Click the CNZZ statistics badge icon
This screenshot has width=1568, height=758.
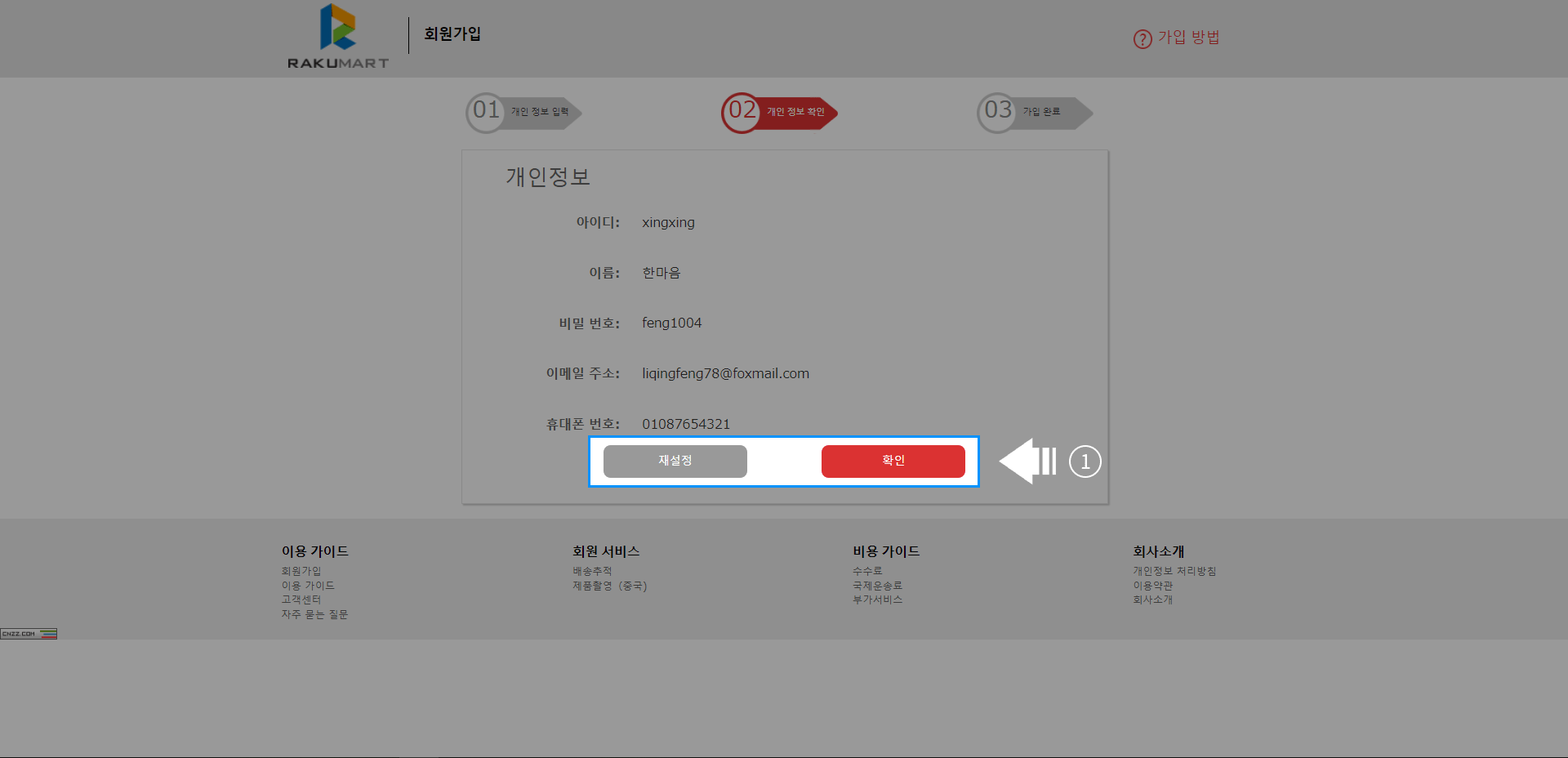click(x=29, y=634)
